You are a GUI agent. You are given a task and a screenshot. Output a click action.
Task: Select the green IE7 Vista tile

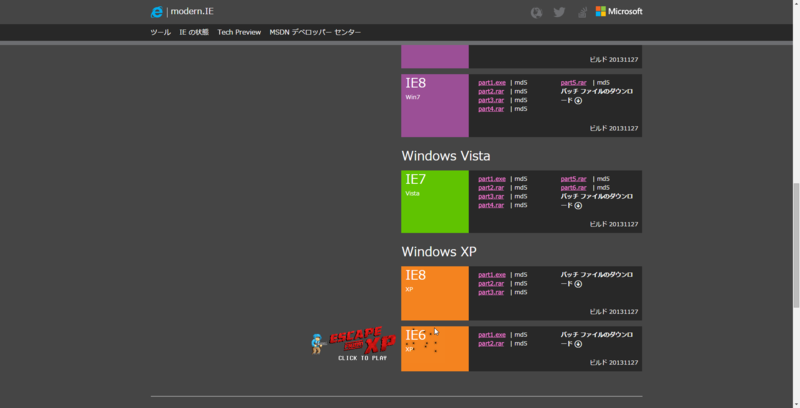(x=435, y=202)
